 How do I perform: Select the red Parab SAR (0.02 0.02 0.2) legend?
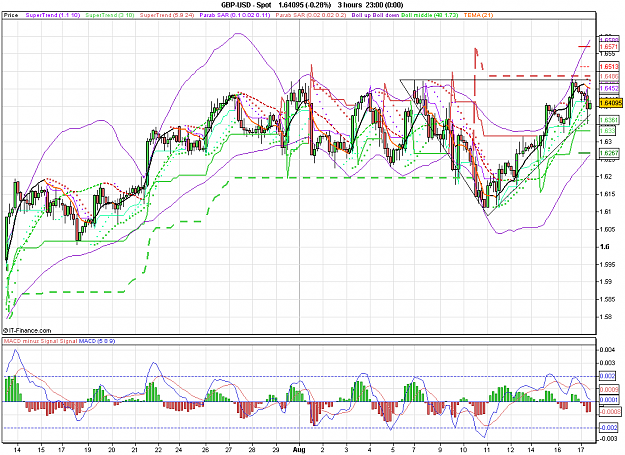tap(311, 15)
